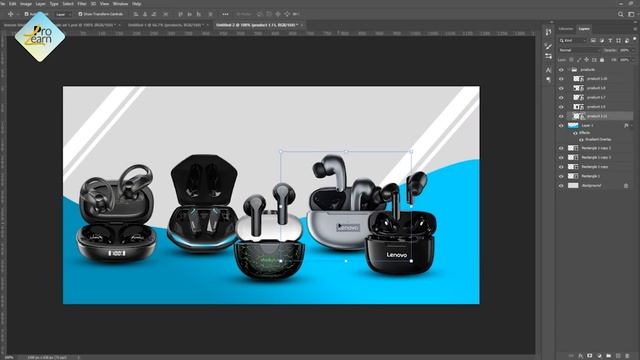Toggle the layer filtering on/off switch

pyautogui.click(x=635, y=39)
